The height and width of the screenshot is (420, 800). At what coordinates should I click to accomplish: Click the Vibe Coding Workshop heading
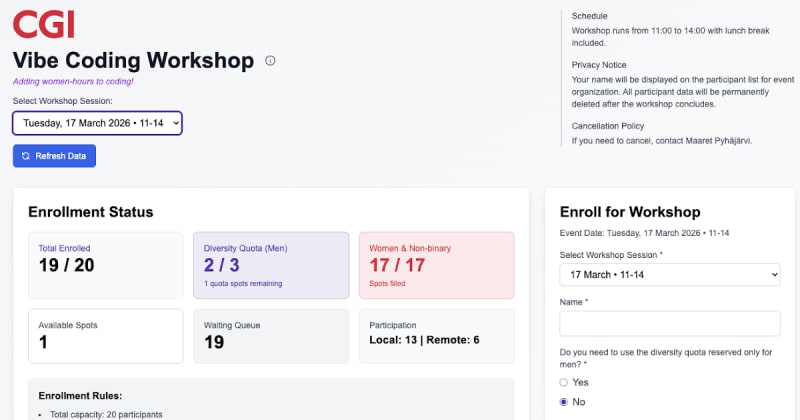[x=133, y=61]
